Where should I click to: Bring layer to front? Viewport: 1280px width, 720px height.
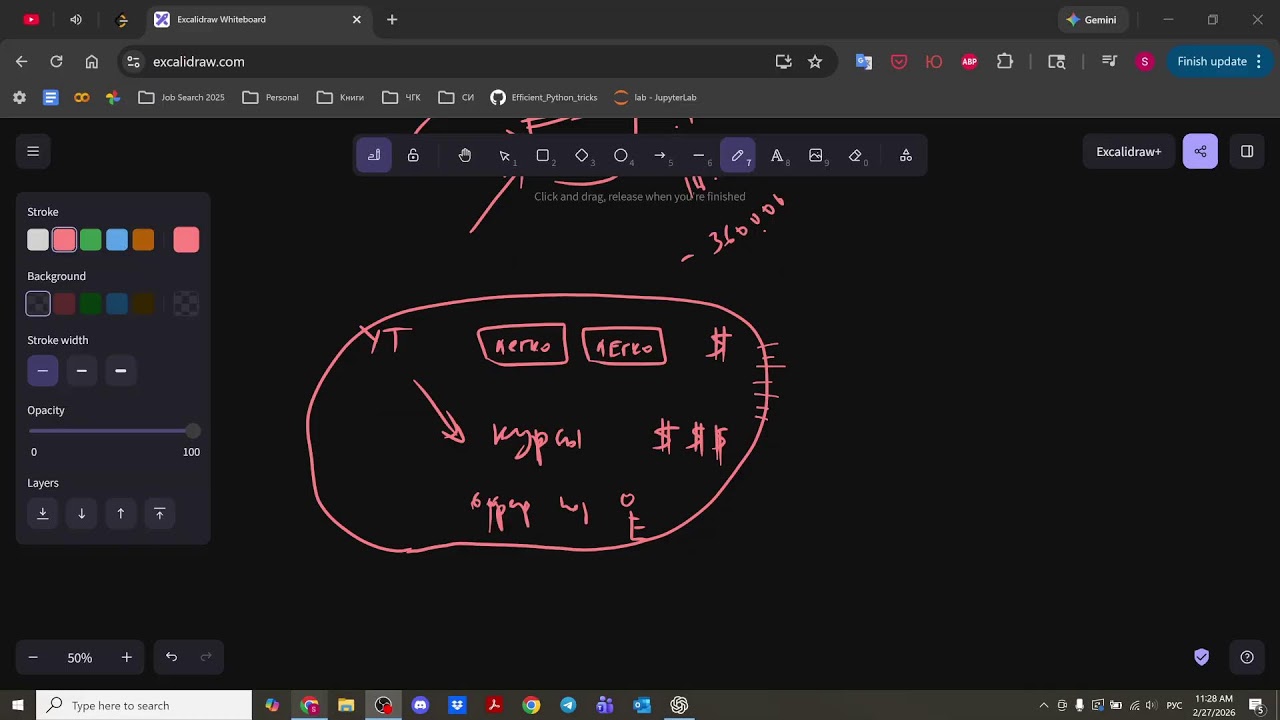(160, 514)
